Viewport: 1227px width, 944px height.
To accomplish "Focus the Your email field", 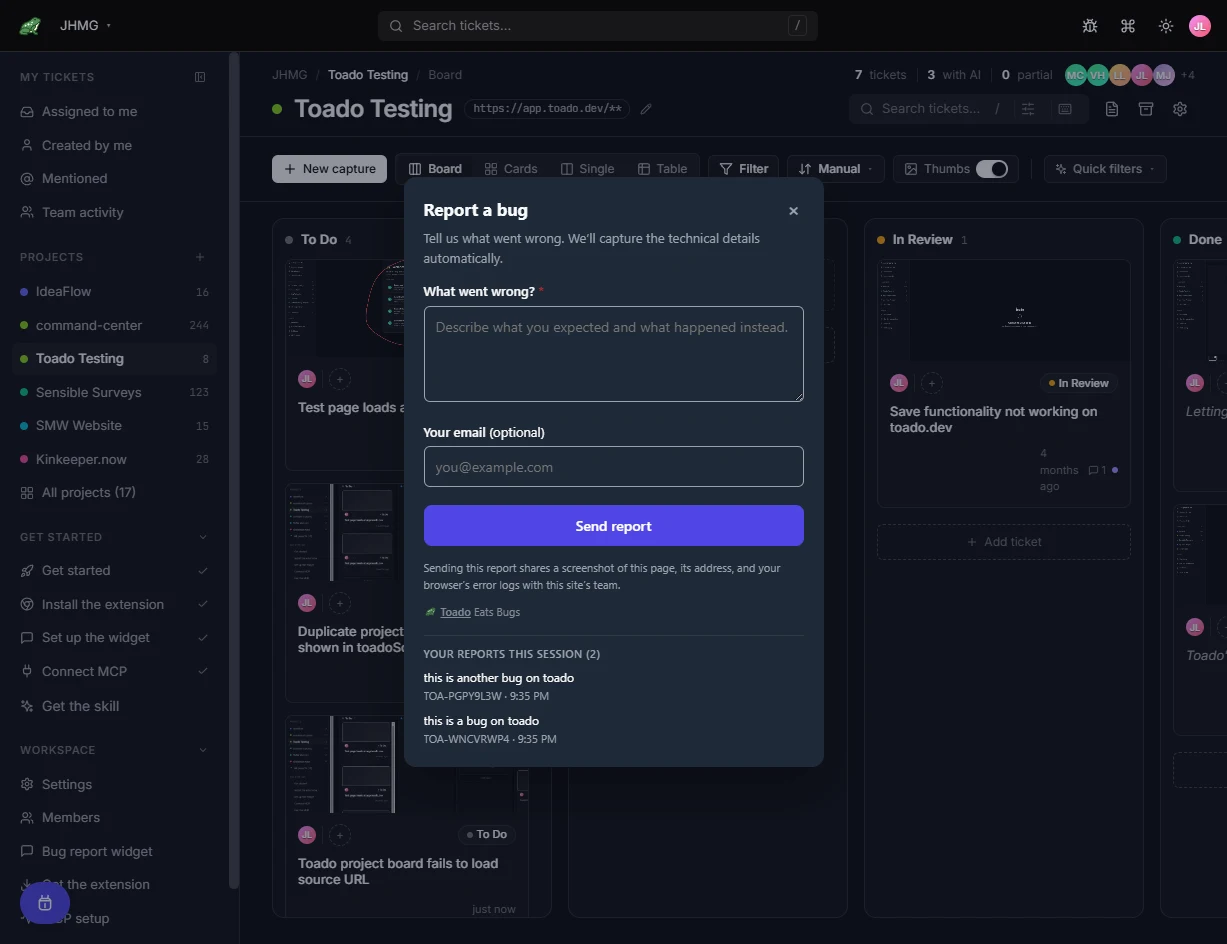I will 614,467.
